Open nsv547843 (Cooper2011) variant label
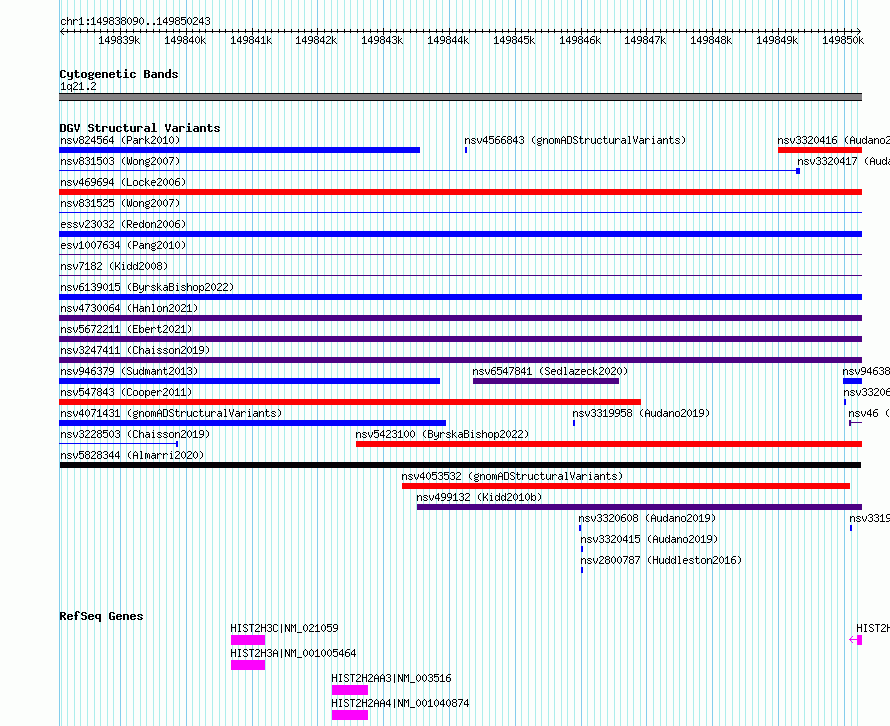 [x=126, y=392]
